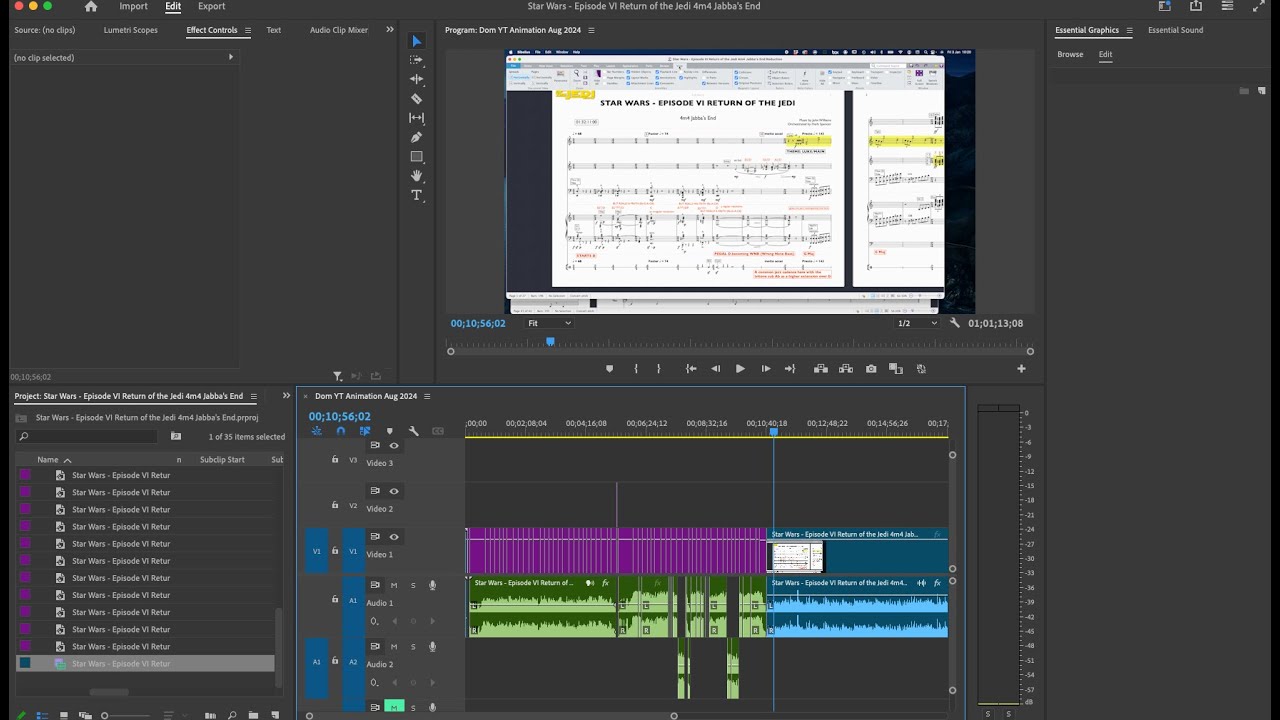Select the Ripple Edit tool
The image size is (1280, 720).
[417, 79]
